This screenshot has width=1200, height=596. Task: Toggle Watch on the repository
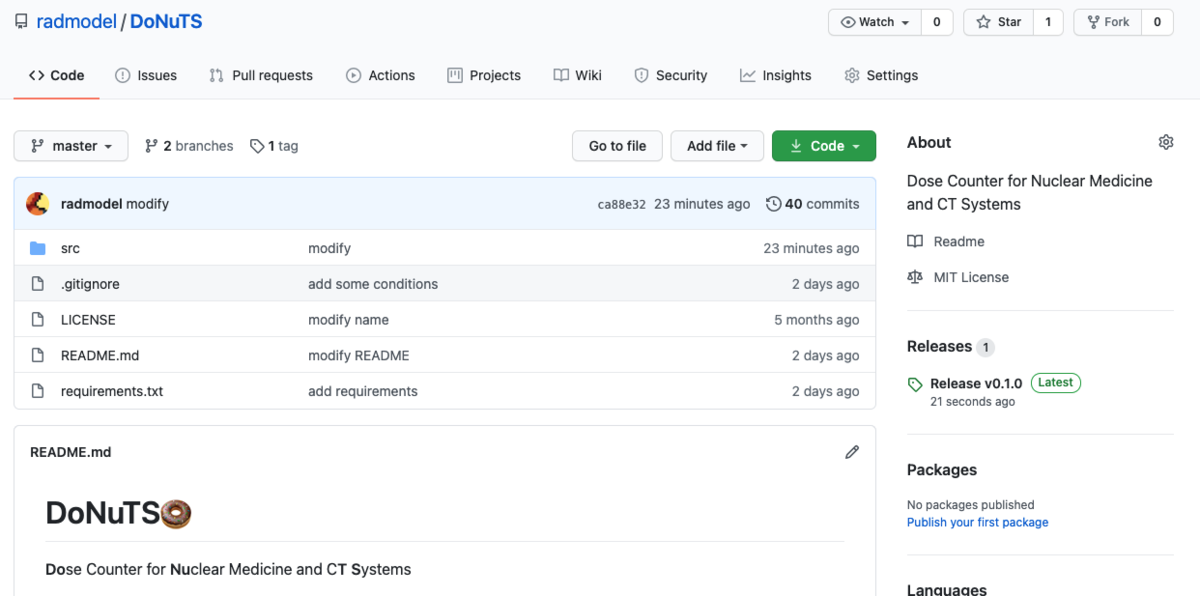(x=875, y=22)
